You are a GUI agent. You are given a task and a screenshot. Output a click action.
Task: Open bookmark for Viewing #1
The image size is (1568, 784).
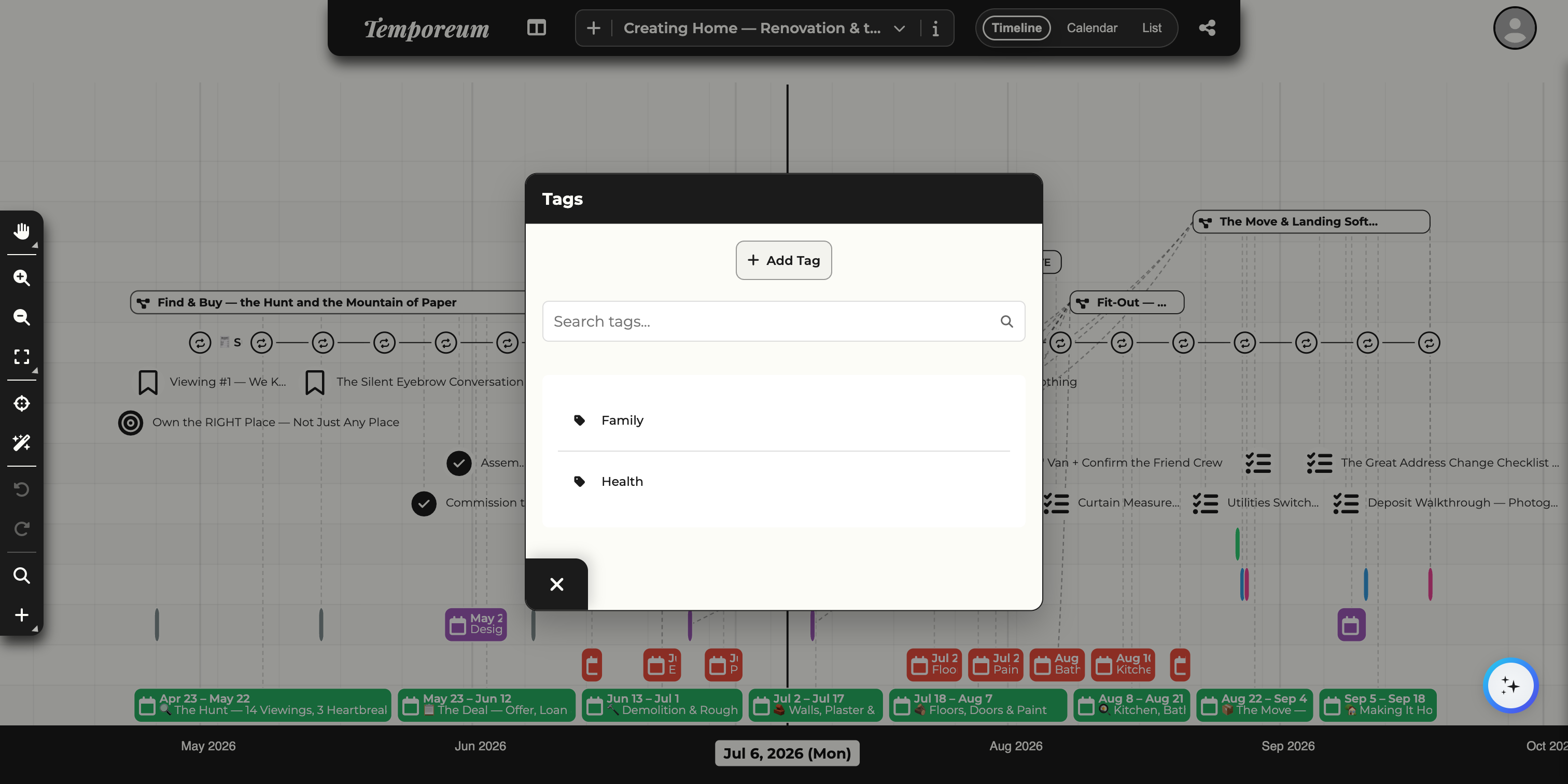click(x=148, y=382)
